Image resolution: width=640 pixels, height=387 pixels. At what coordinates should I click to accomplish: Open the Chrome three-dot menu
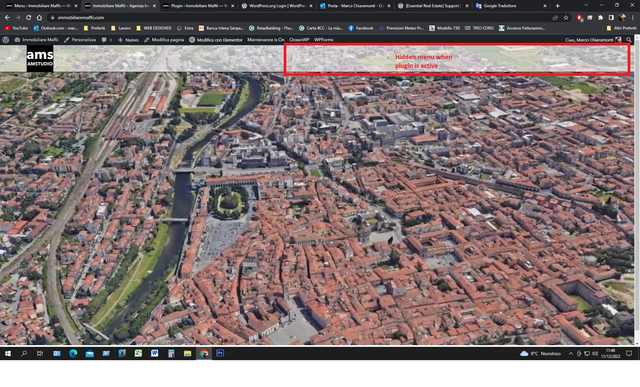[x=633, y=18]
